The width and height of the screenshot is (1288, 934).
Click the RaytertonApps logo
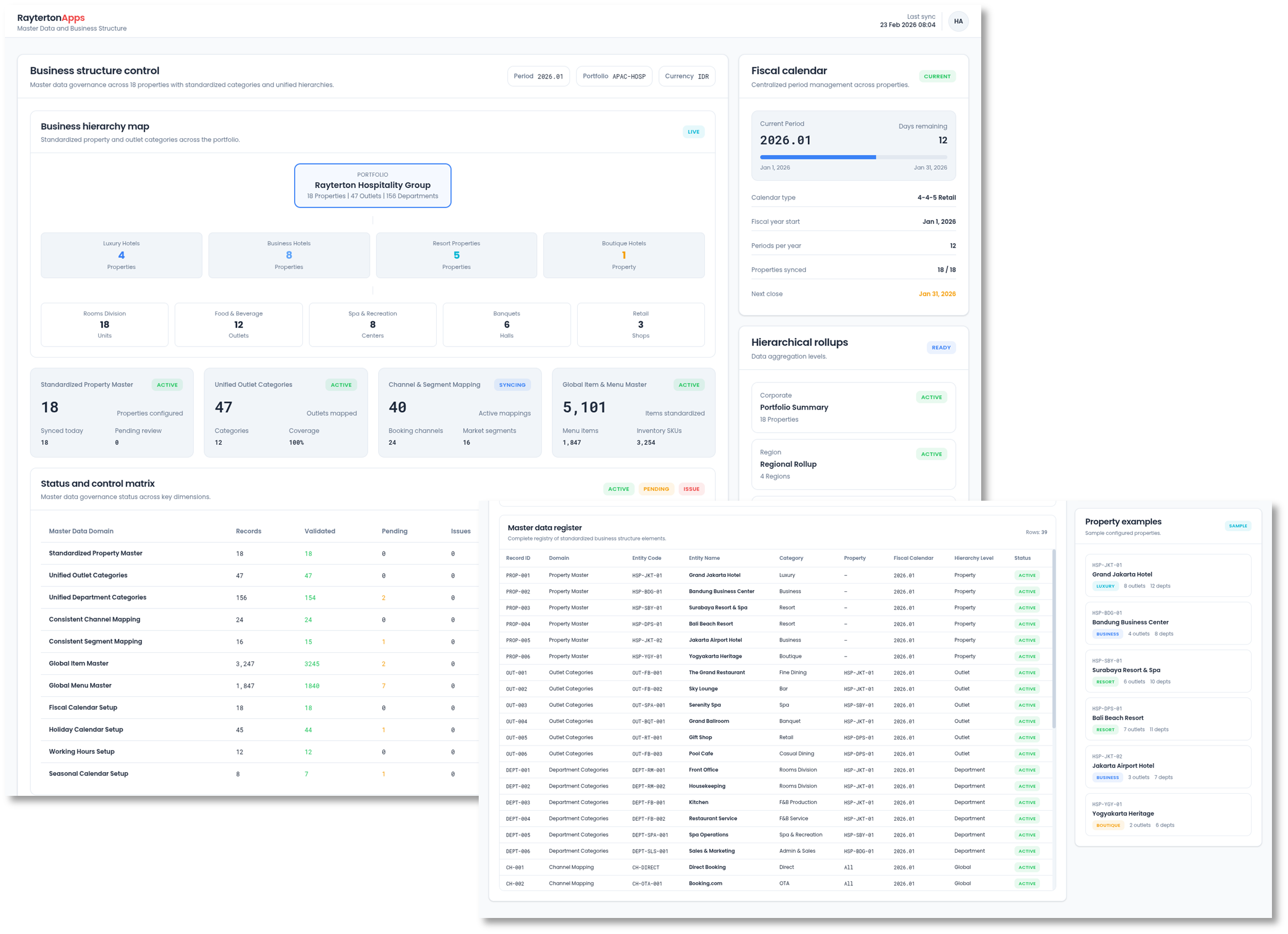(x=51, y=18)
